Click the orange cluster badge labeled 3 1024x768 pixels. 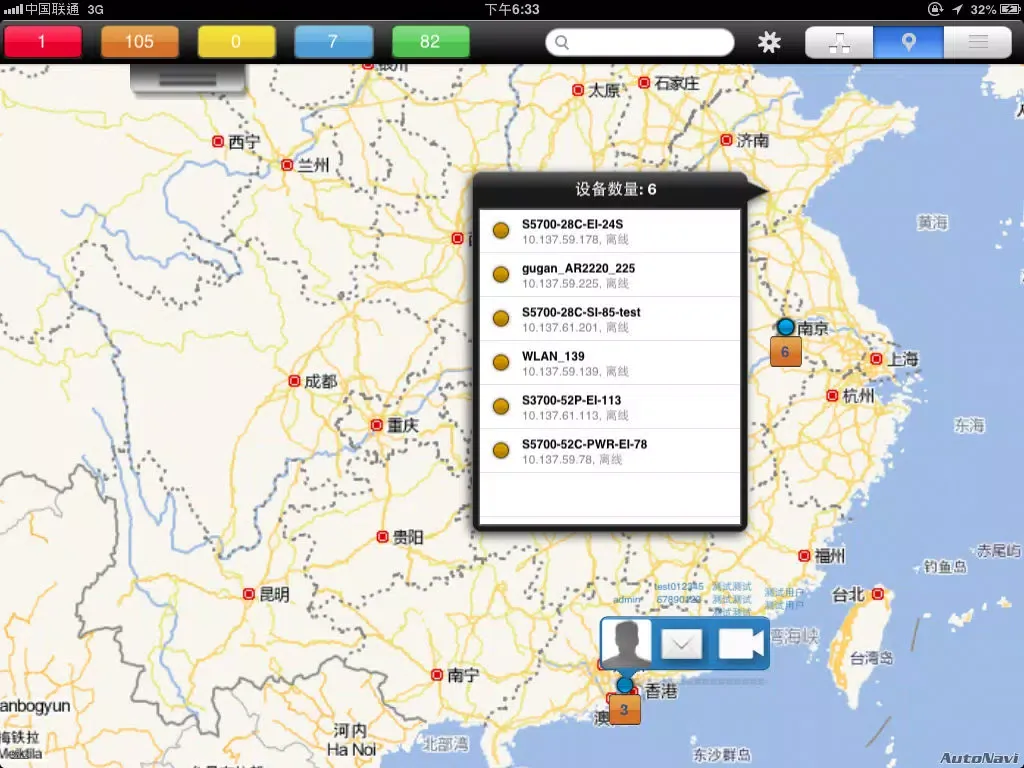tap(624, 710)
